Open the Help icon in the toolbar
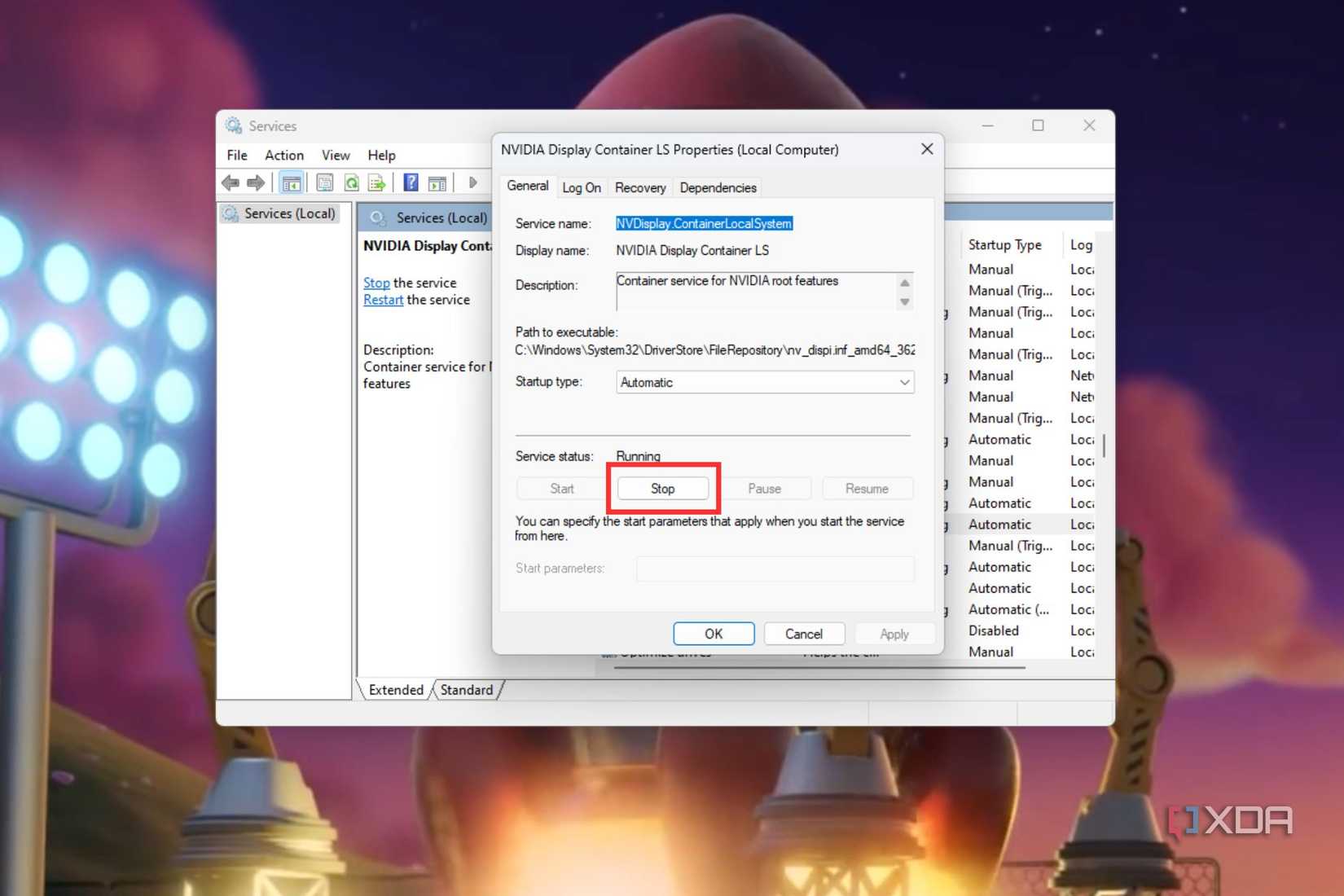 (411, 182)
